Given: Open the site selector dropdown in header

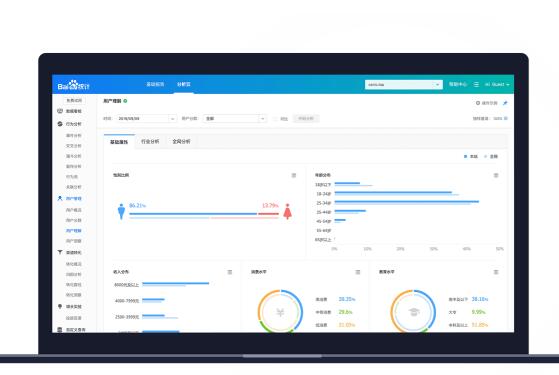Looking at the screenshot, I should 404,84.
